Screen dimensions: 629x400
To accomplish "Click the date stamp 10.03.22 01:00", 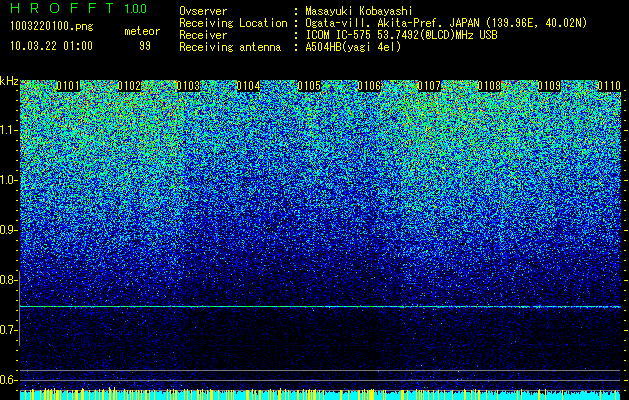I will coord(51,46).
